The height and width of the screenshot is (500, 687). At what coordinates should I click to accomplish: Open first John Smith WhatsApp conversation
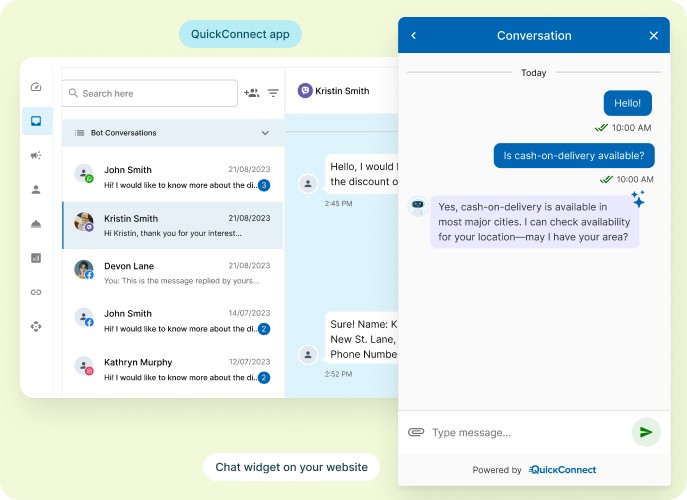point(173,177)
